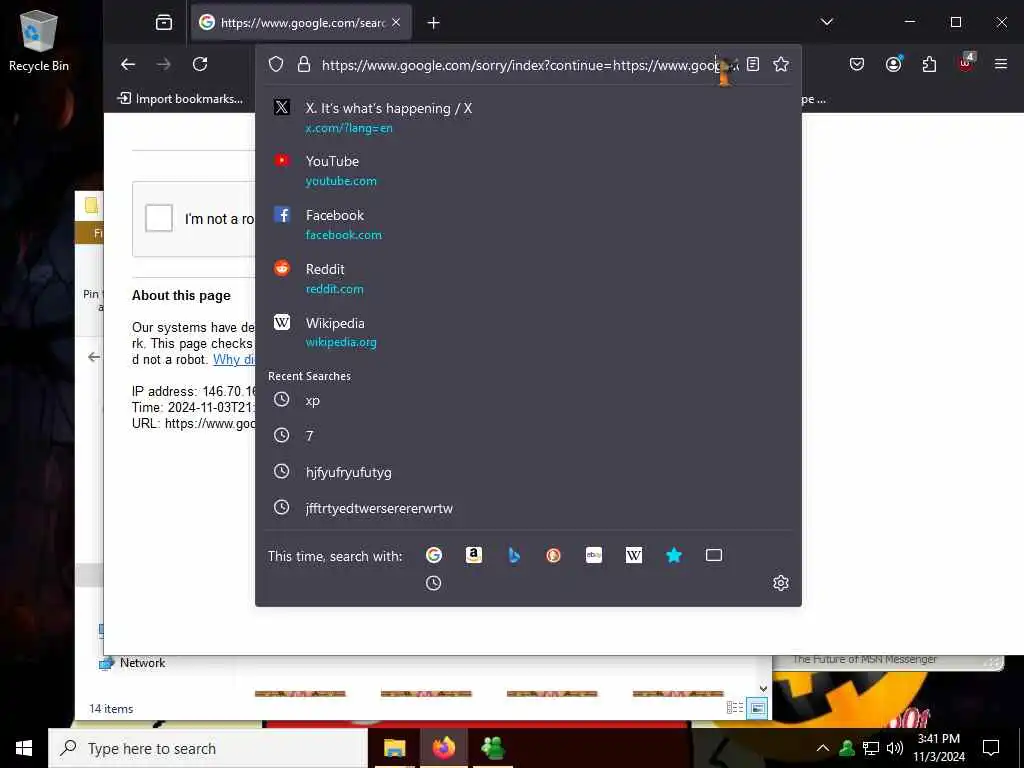This screenshot has height=768, width=1024.
Task: Search bookmarks with the blue star icon
Action: [x=674, y=555]
